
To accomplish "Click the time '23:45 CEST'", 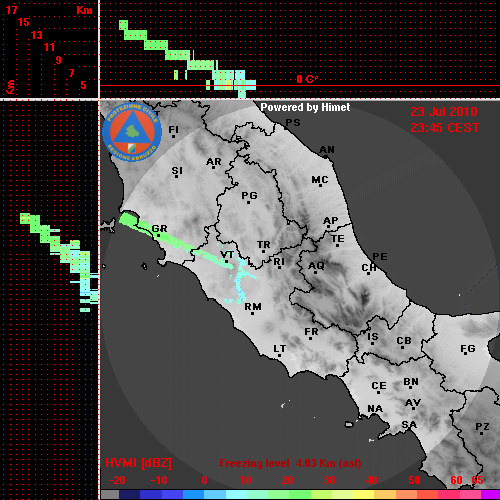I will (x=445, y=128).
